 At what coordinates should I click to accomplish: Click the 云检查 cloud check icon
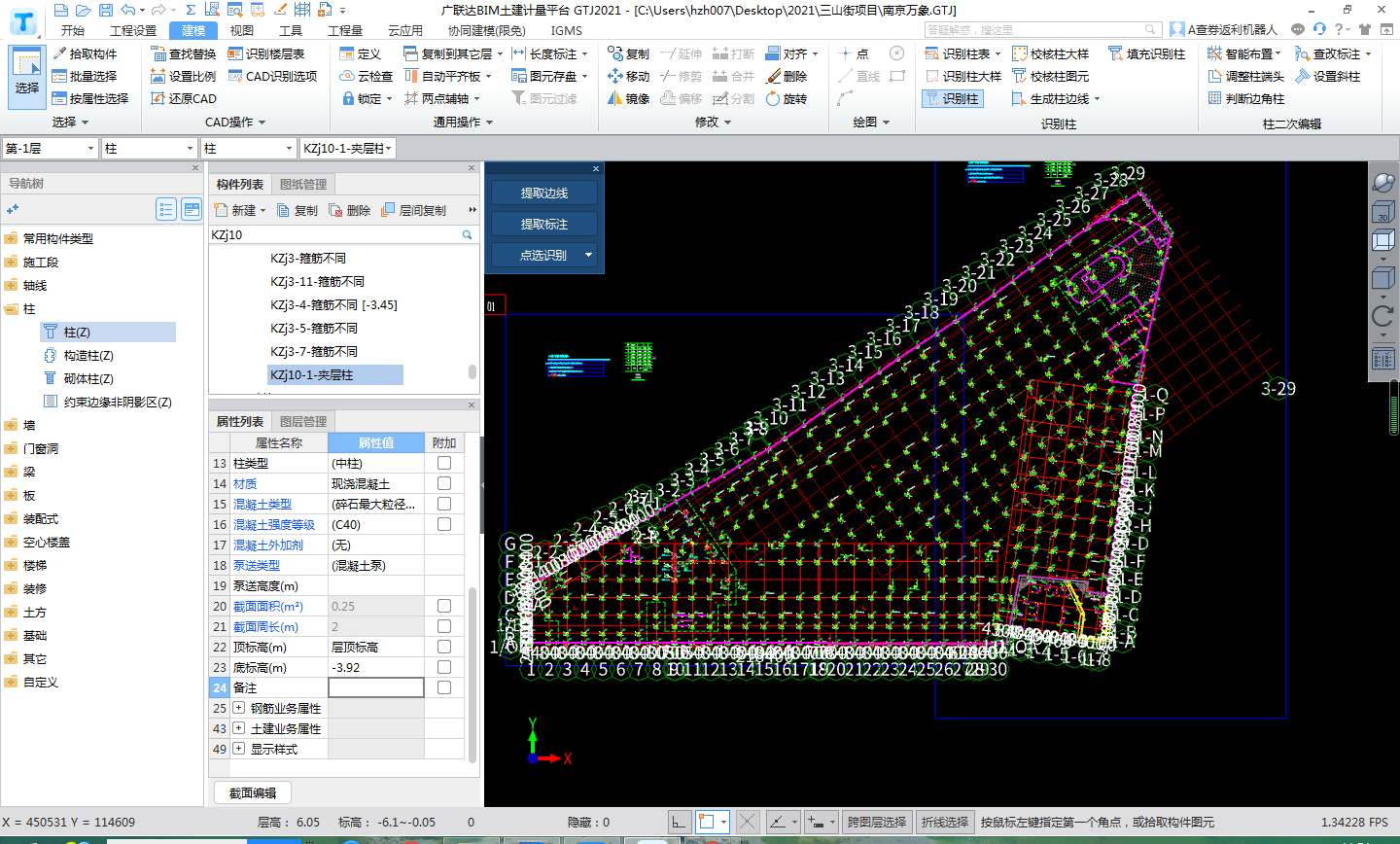[x=366, y=76]
